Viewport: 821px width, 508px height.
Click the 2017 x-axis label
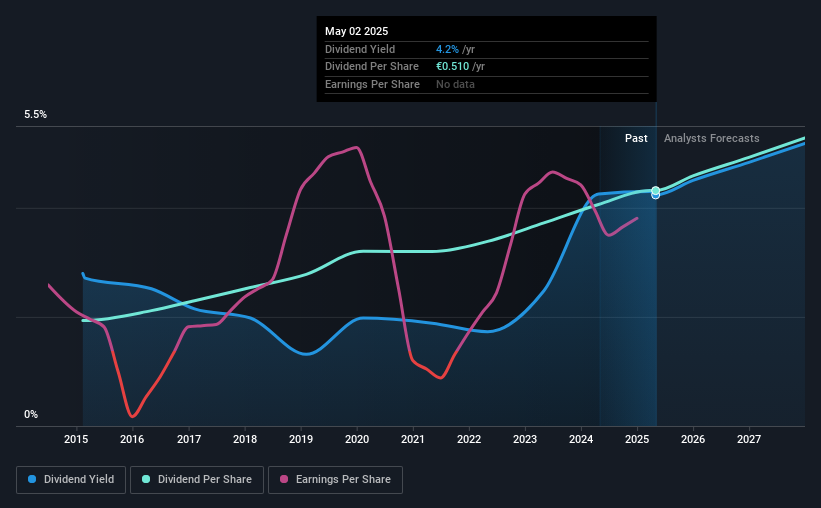pos(188,439)
